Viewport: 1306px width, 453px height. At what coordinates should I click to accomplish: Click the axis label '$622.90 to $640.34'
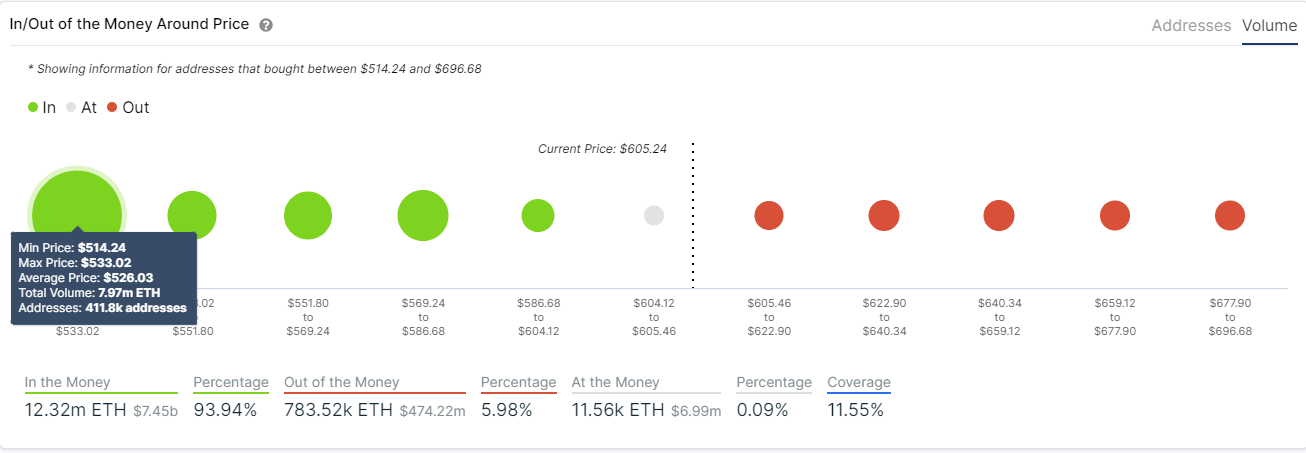(x=884, y=316)
